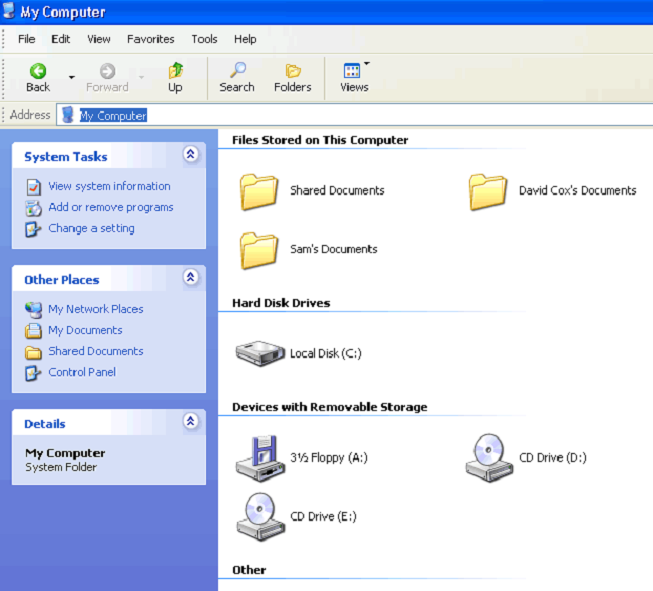Collapse the Other Places panel
Viewport: 653px width, 591px height.
coord(191,277)
